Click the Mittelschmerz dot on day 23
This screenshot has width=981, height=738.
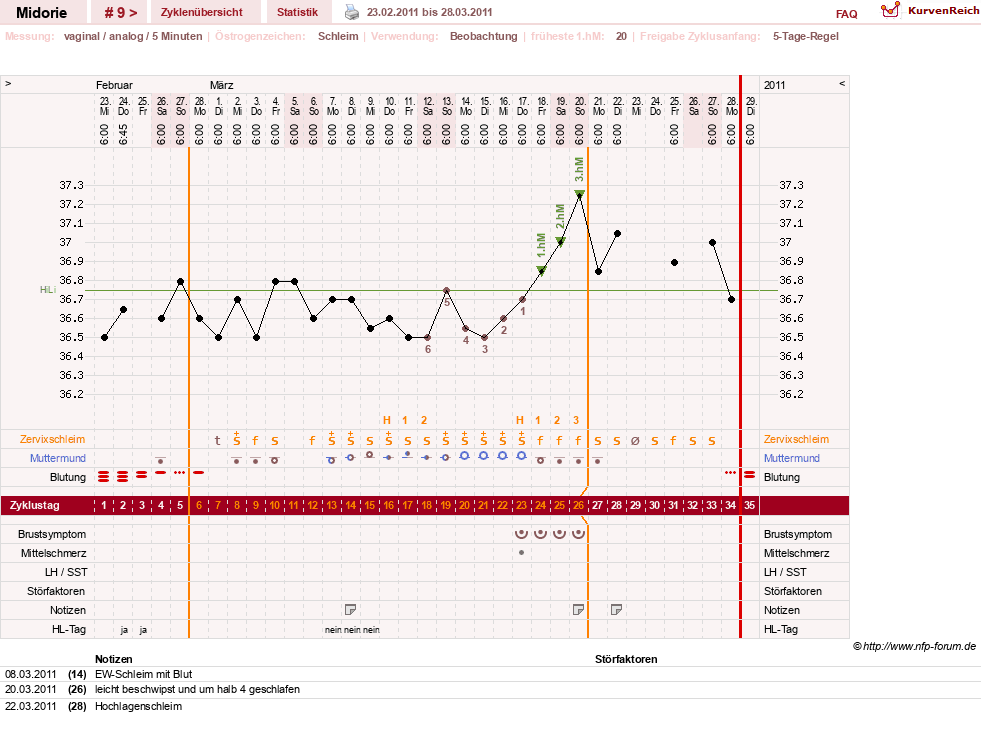pyautogui.click(x=521, y=553)
